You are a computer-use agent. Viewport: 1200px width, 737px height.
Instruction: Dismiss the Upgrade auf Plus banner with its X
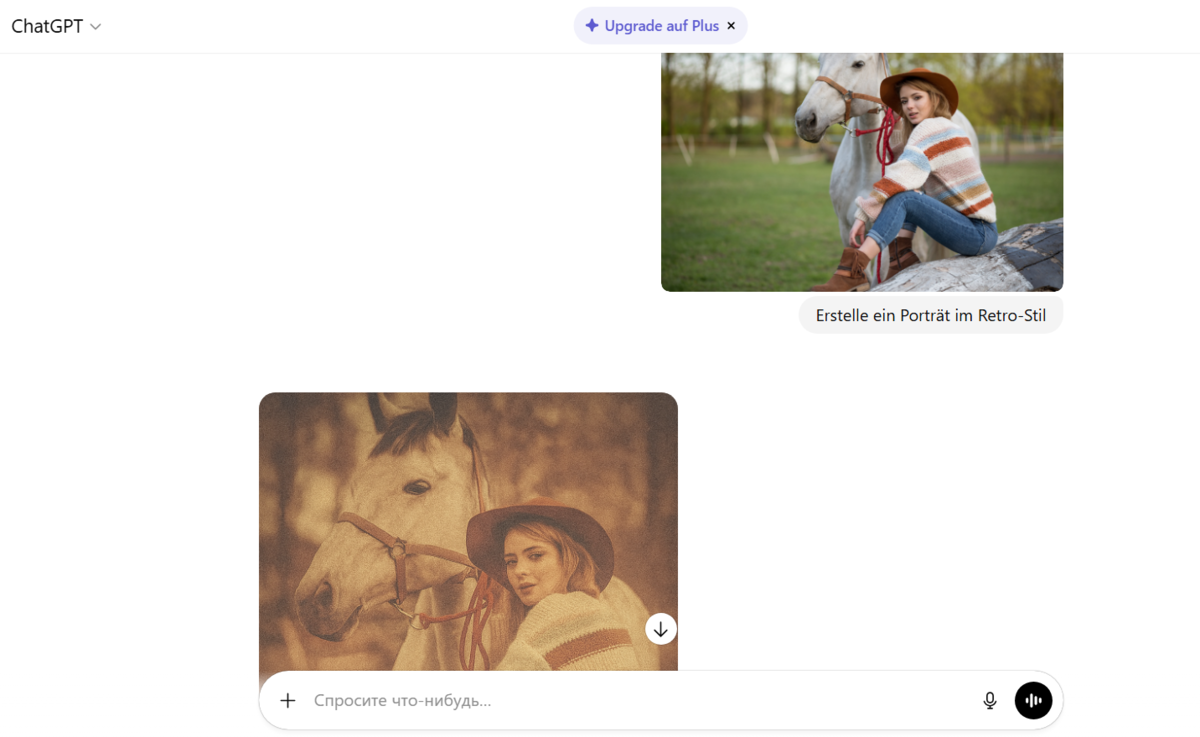pyautogui.click(x=731, y=25)
